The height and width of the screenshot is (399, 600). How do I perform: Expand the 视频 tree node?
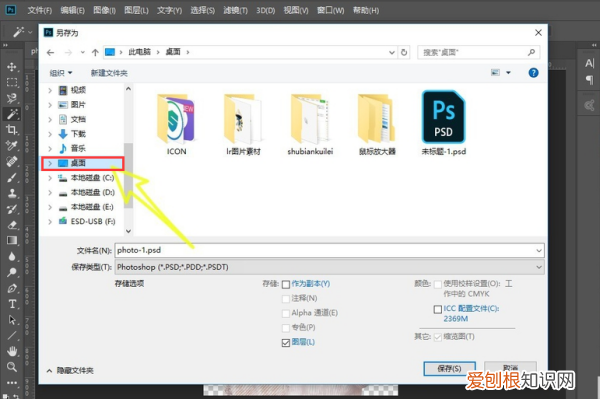[x=50, y=90]
